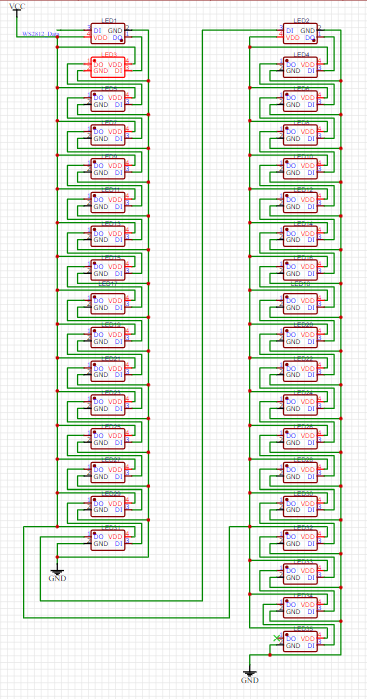367x699 pixels.
Task: Select the LED17 component
Action: click(108, 304)
